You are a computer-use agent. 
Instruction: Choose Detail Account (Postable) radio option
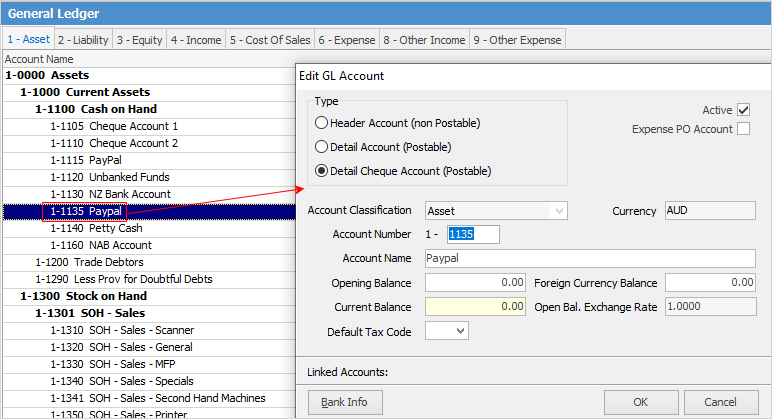[x=321, y=147]
